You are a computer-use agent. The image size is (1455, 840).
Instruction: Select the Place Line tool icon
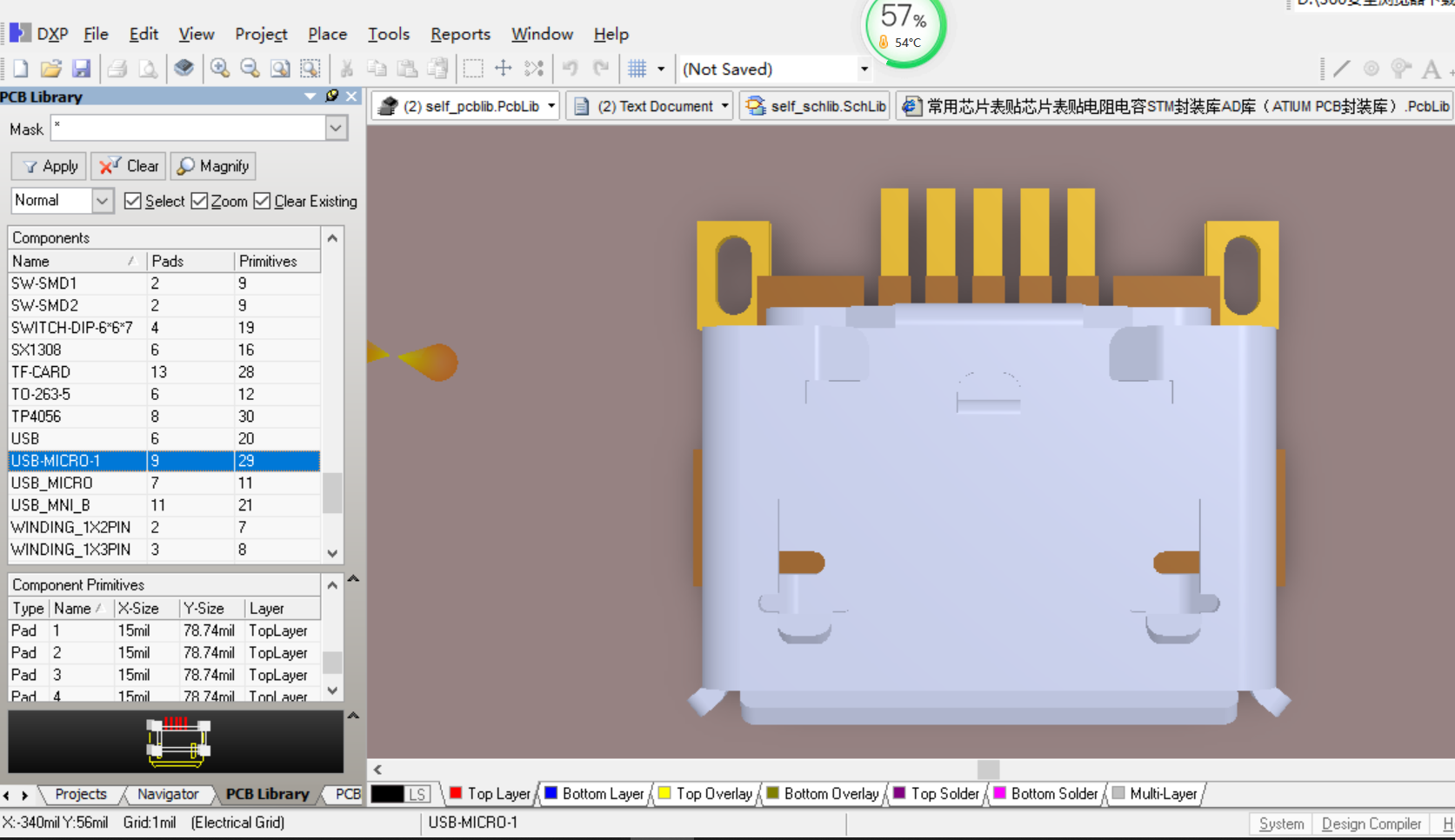pos(1342,68)
